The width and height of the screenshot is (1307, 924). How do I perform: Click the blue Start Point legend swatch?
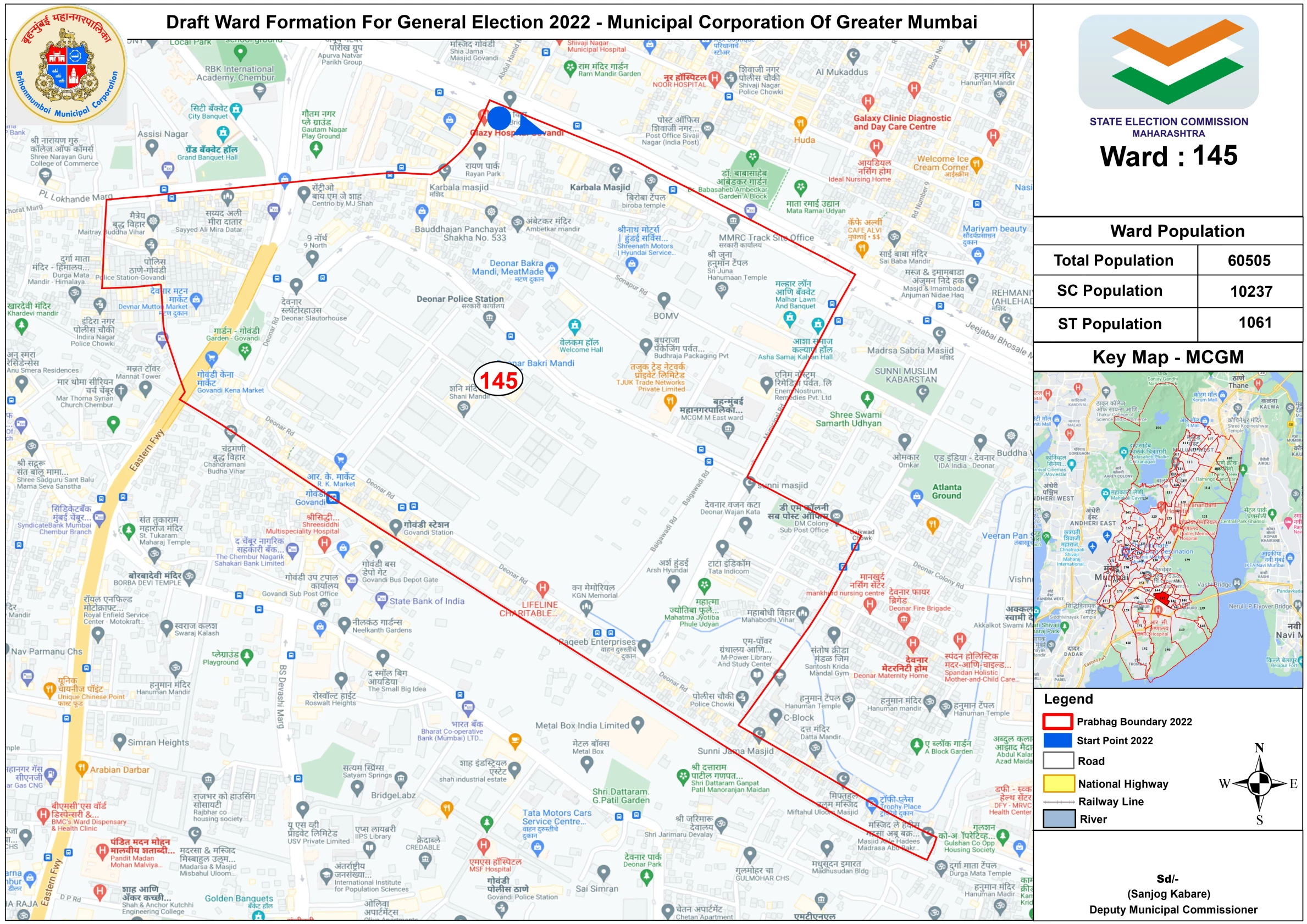point(1057,740)
